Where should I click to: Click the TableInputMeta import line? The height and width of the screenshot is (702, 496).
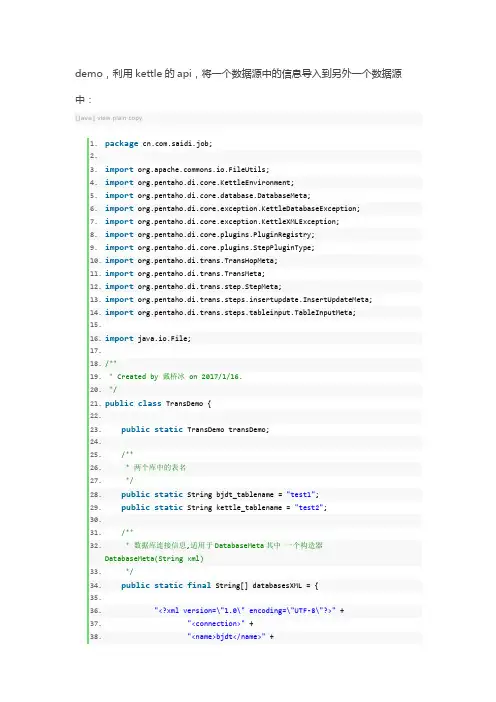tap(231, 312)
